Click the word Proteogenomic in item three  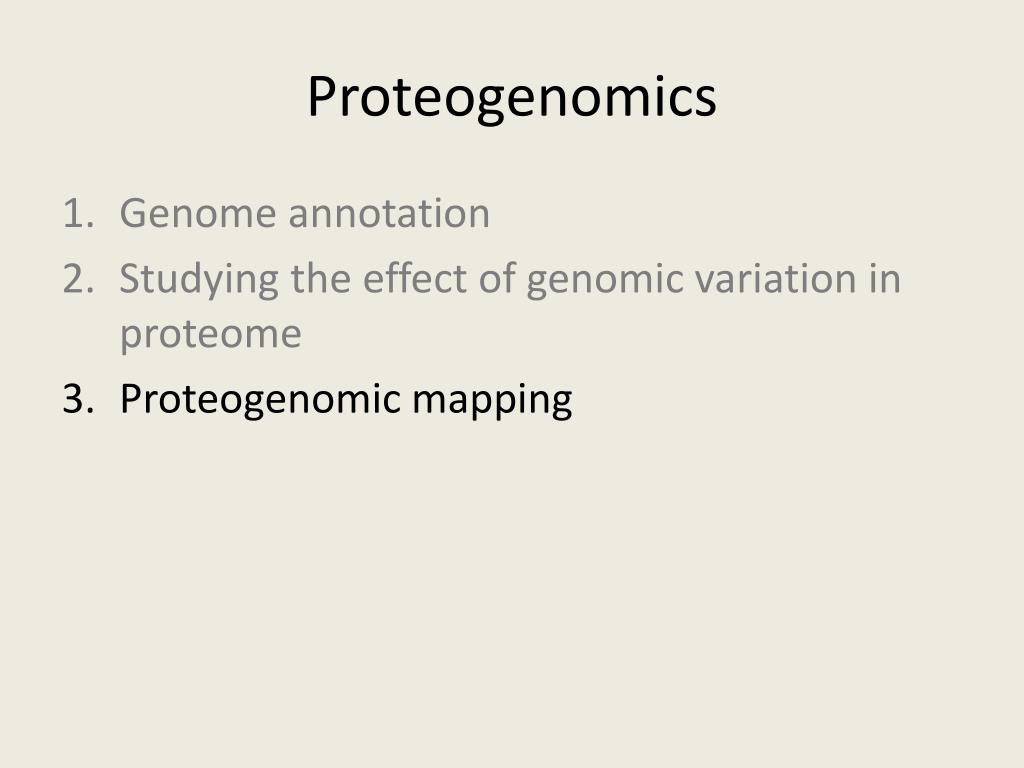coord(260,400)
